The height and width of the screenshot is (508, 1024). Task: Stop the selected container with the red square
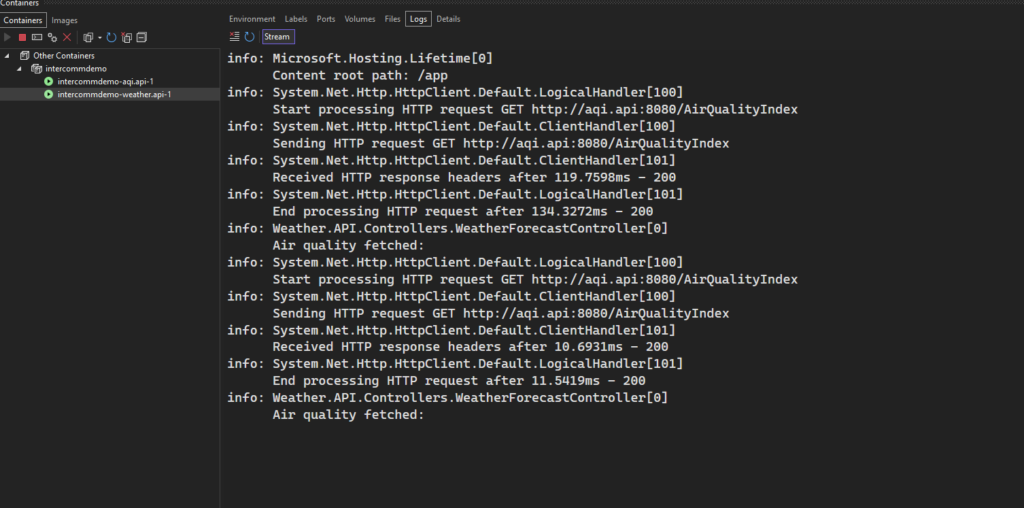22,37
